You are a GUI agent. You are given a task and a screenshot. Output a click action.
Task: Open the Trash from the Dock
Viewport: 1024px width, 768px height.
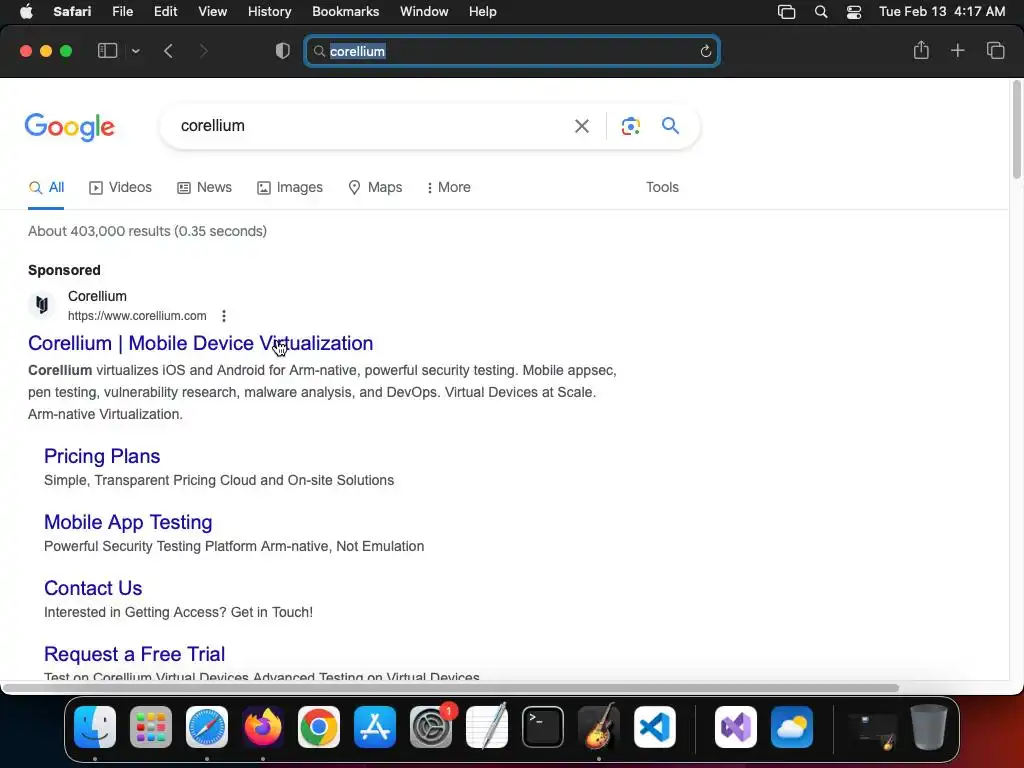pos(929,727)
